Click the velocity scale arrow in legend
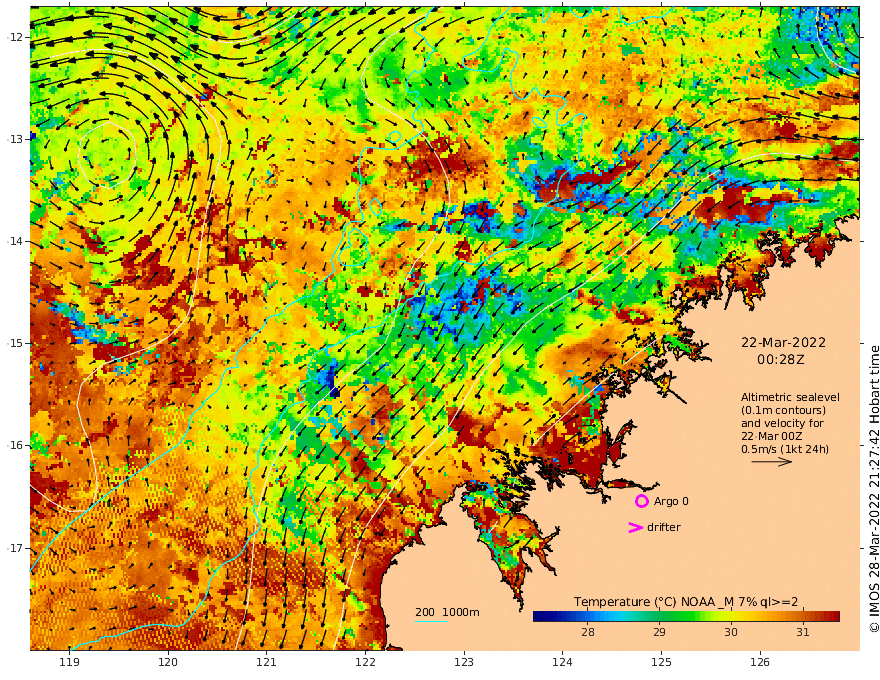The image size is (880, 680). click(x=771, y=462)
